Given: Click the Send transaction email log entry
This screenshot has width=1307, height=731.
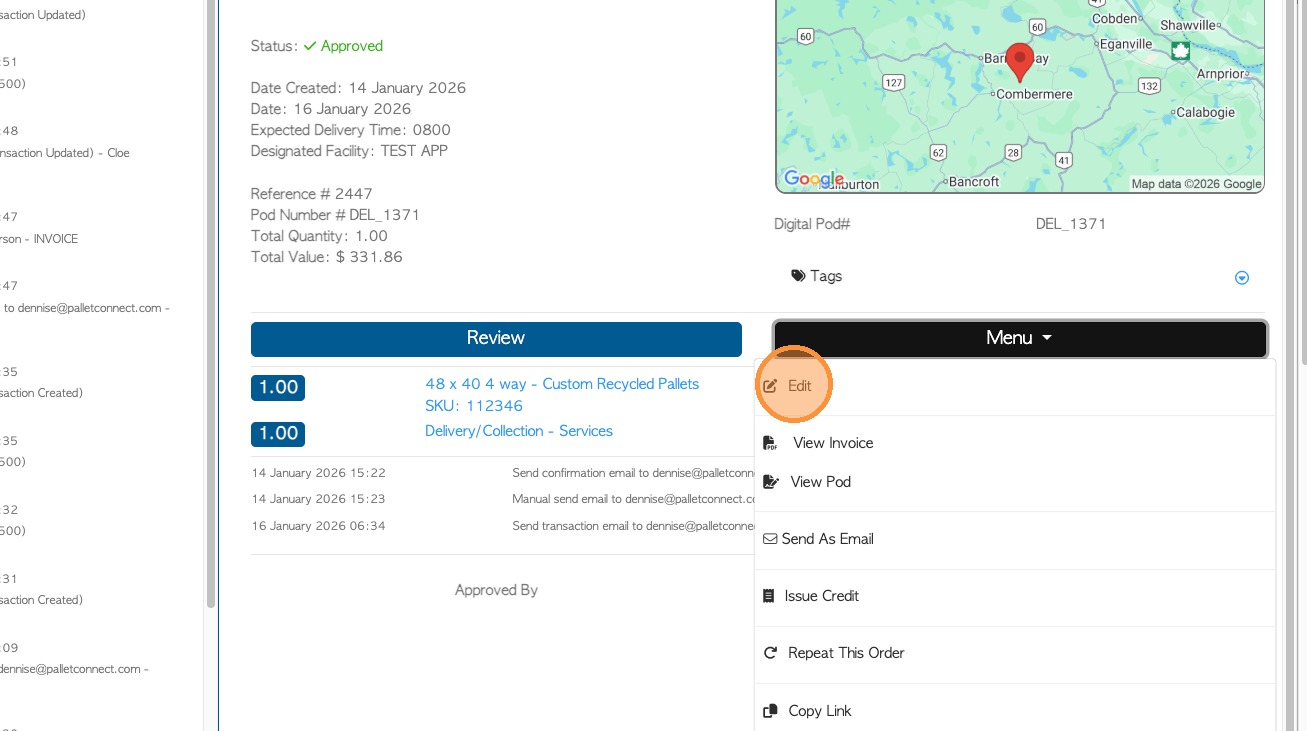Looking at the screenshot, I should point(633,526).
